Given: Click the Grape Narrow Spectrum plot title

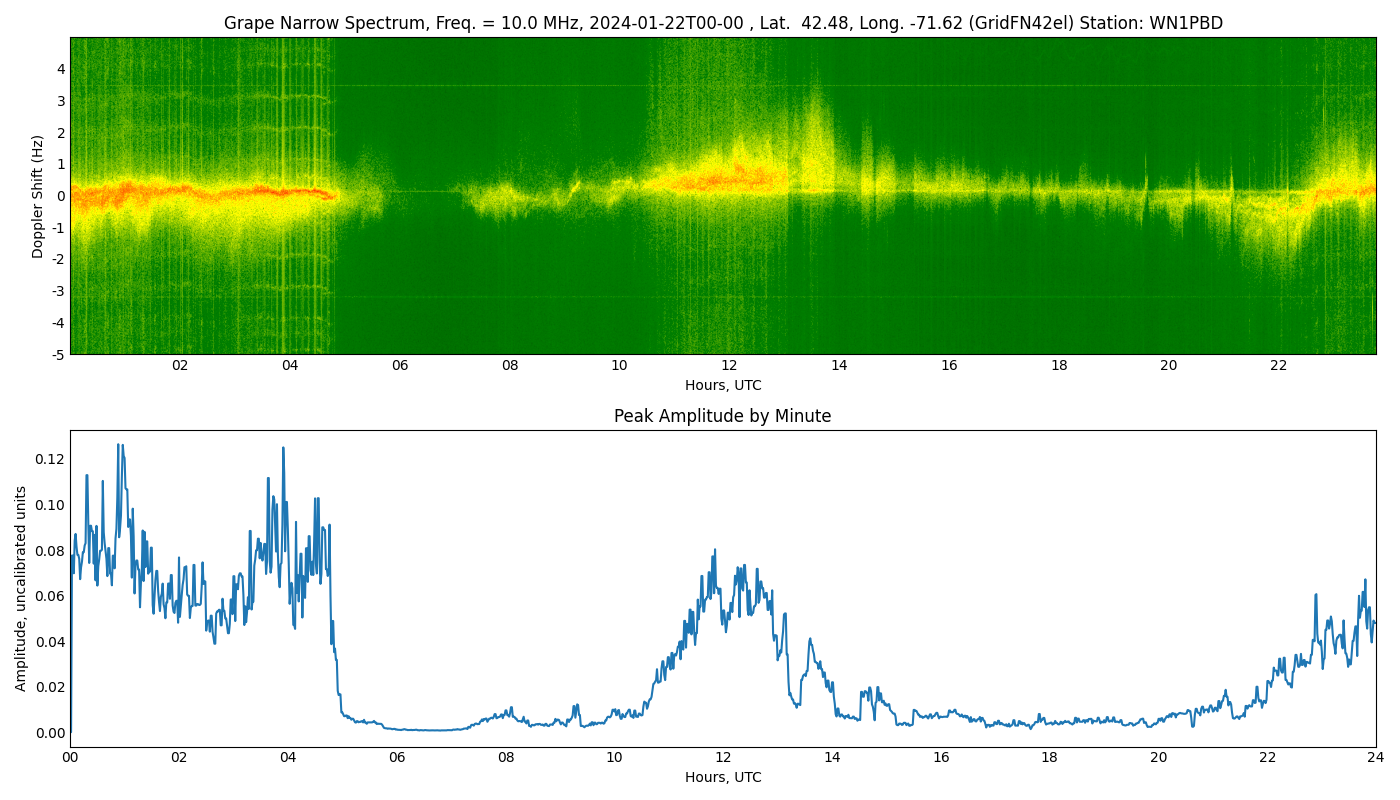Looking at the screenshot, I should pos(722,23).
